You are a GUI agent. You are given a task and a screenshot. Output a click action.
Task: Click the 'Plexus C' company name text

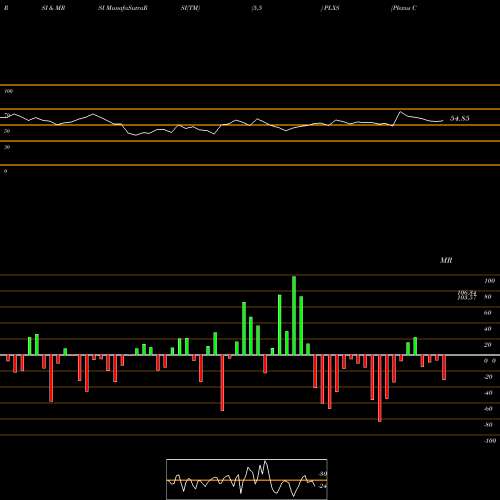[x=404, y=8]
